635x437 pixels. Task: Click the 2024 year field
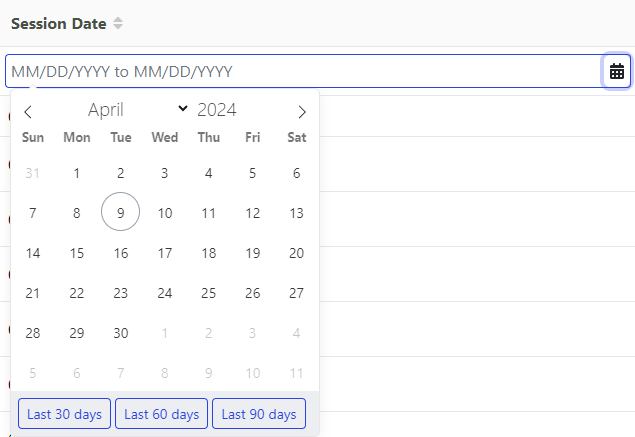pos(217,110)
